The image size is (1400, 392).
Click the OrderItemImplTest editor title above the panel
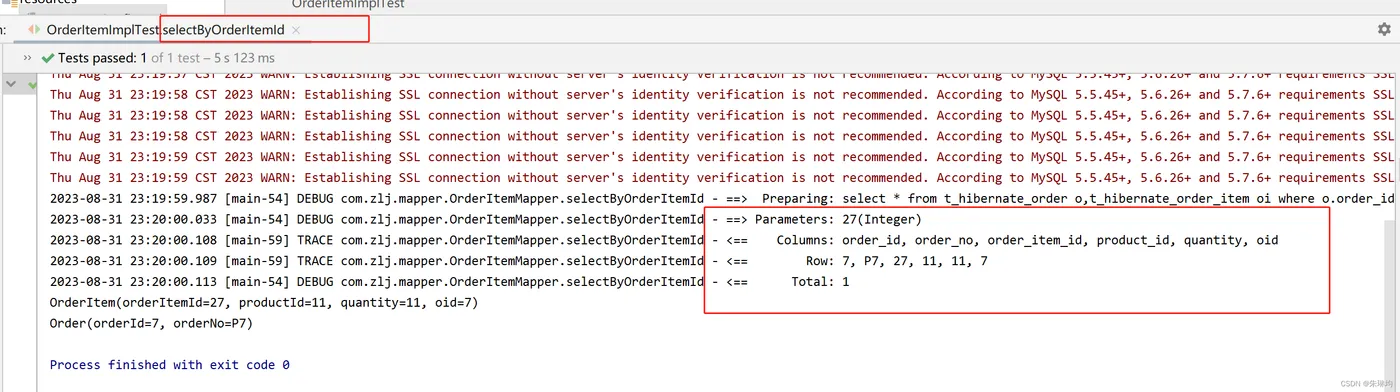(x=348, y=4)
